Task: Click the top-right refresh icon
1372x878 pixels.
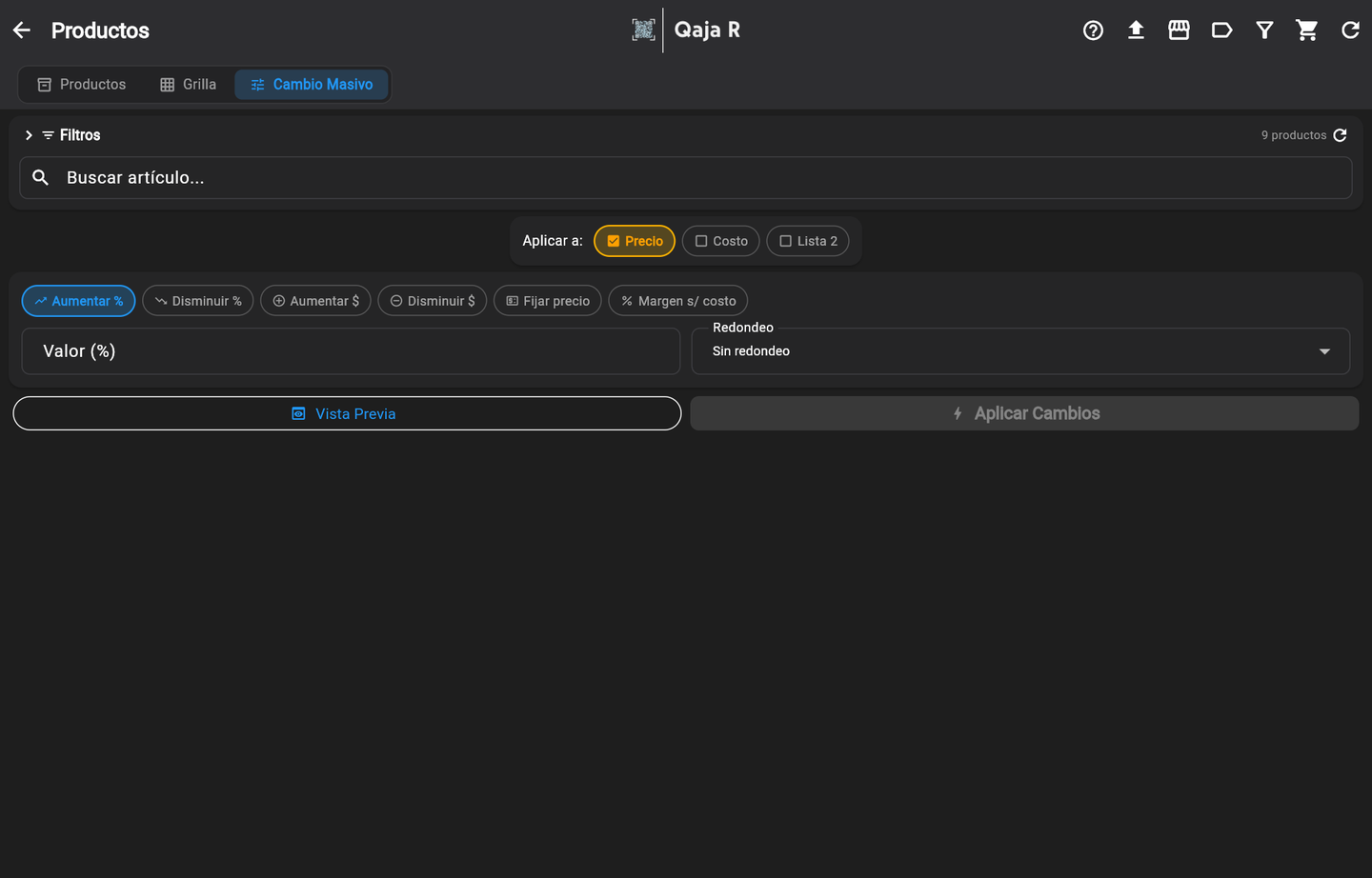Action: tap(1350, 30)
